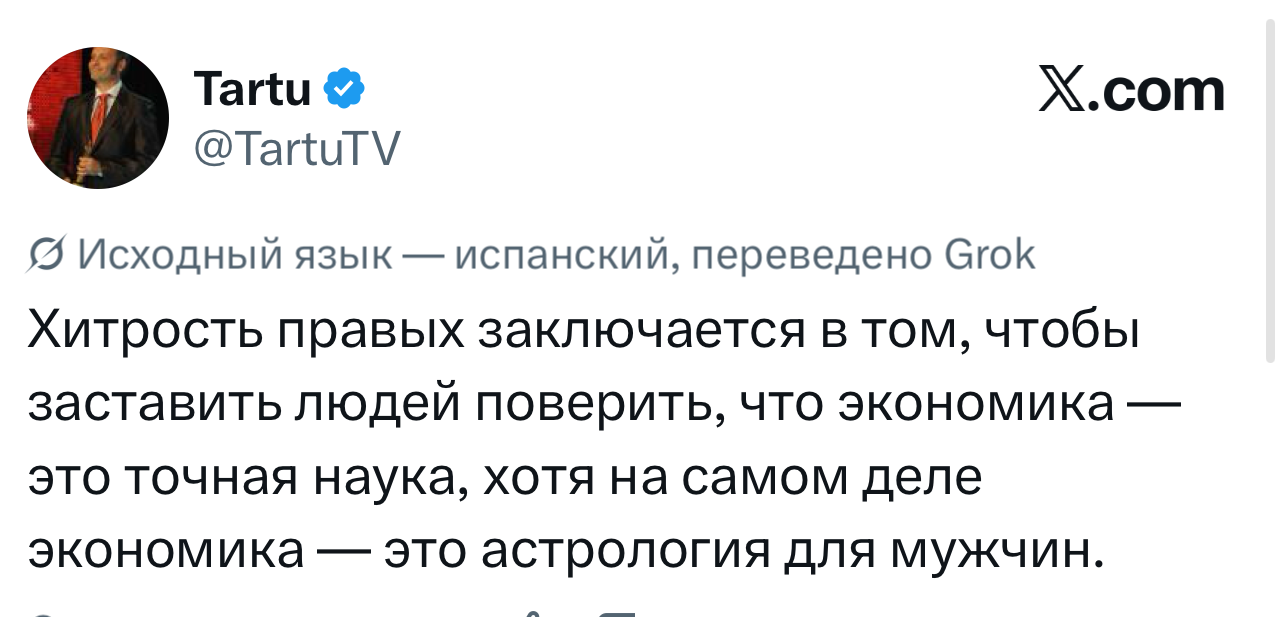This screenshot has height=617, width=1284.
Task: Open the Tartu profile avatar photo
Action: [98, 118]
